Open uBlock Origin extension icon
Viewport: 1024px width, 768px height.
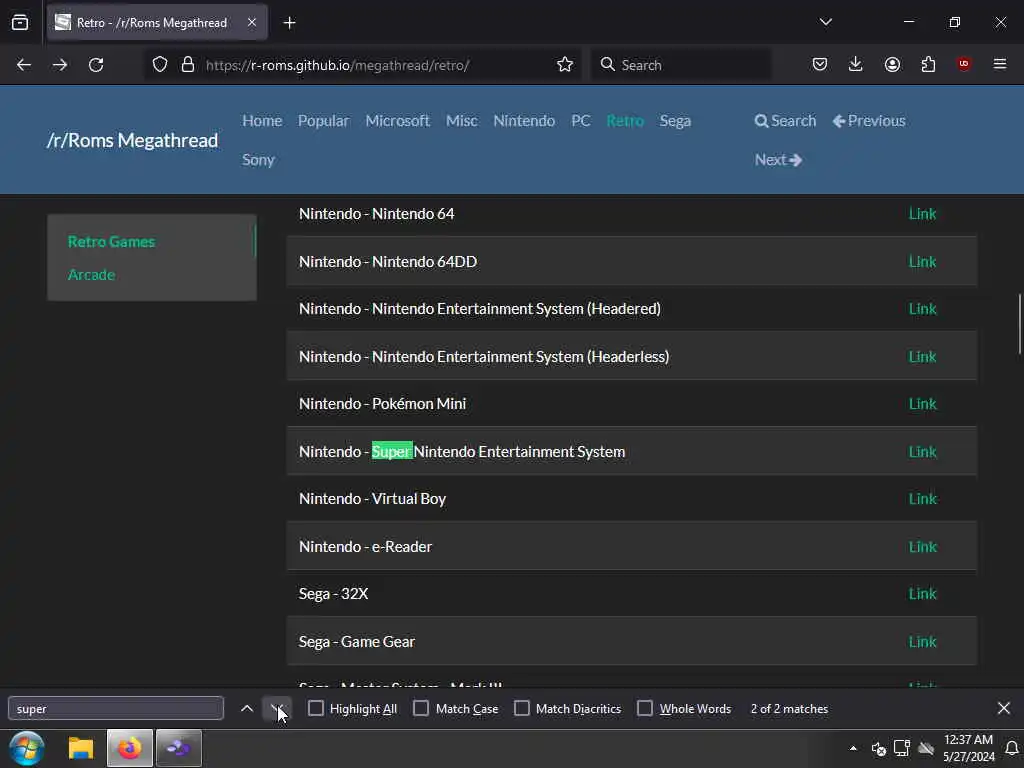click(x=964, y=64)
